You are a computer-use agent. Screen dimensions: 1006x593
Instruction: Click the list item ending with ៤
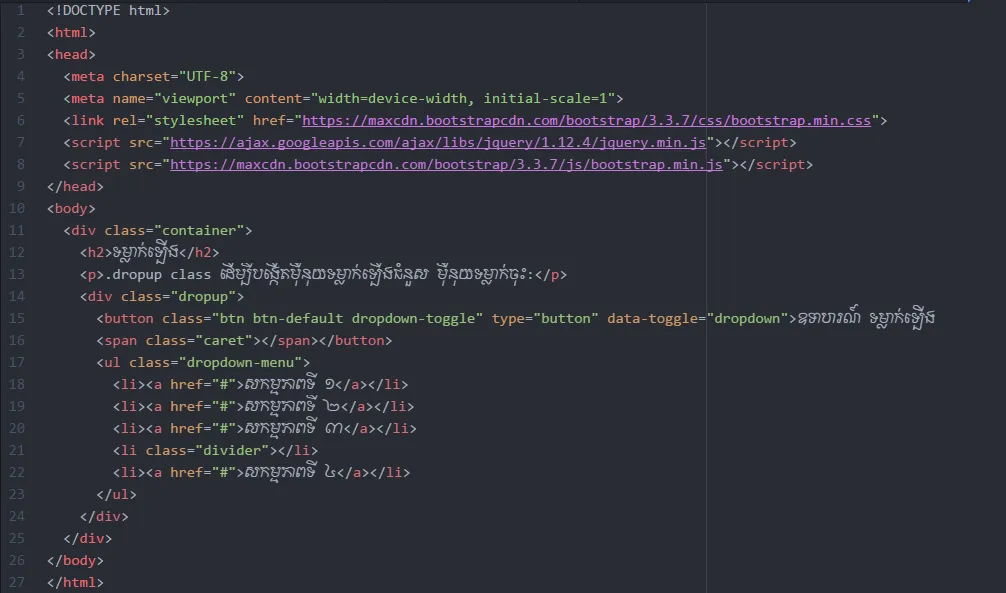tap(262, 472)
